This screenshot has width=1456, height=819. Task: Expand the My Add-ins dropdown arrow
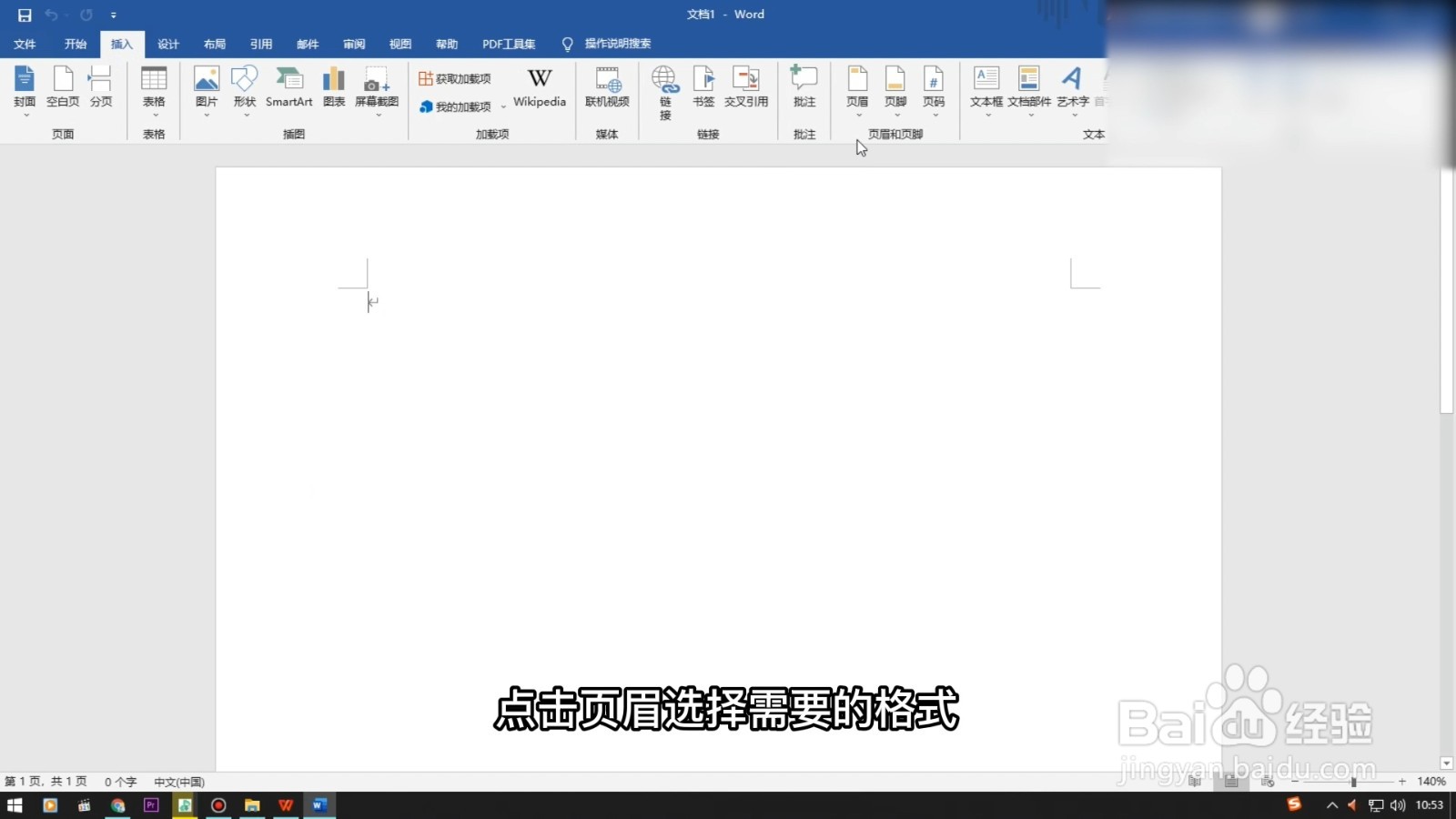(503, 107)
